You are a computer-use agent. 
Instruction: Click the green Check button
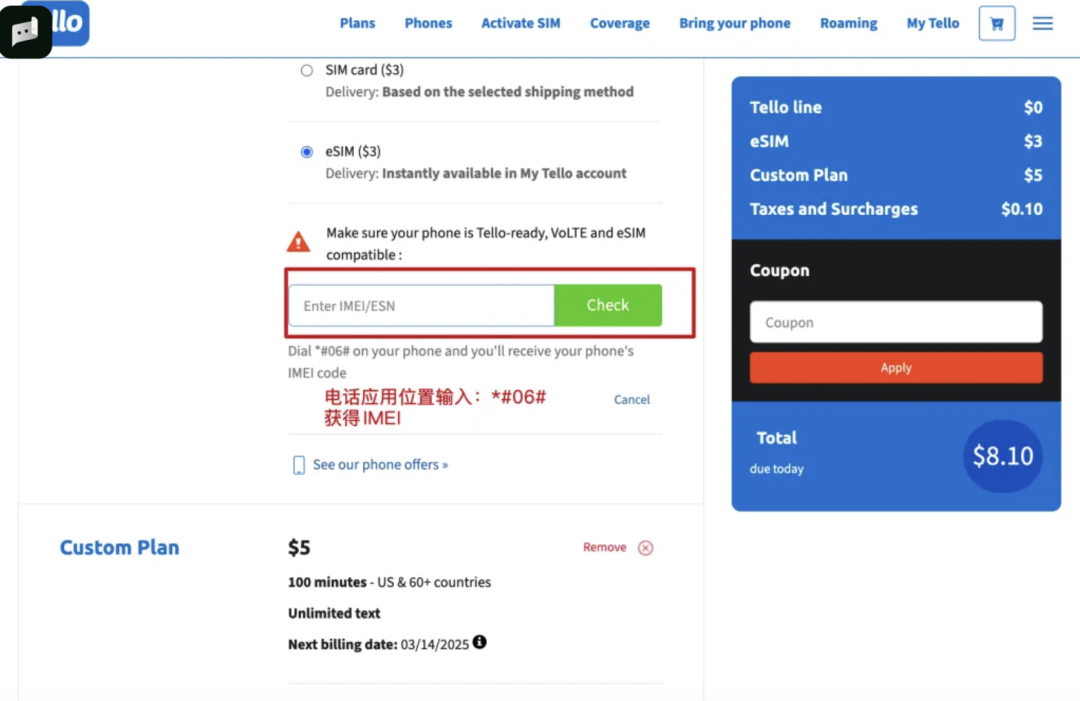[x=608, y=305]
